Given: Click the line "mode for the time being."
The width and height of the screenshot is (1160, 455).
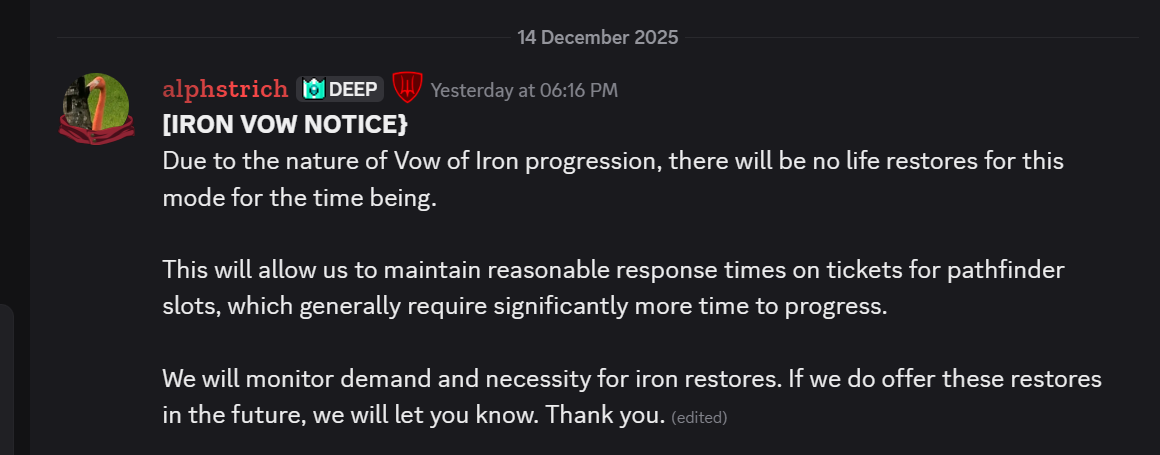Looking at the screenshot, I should click(300, 197).
